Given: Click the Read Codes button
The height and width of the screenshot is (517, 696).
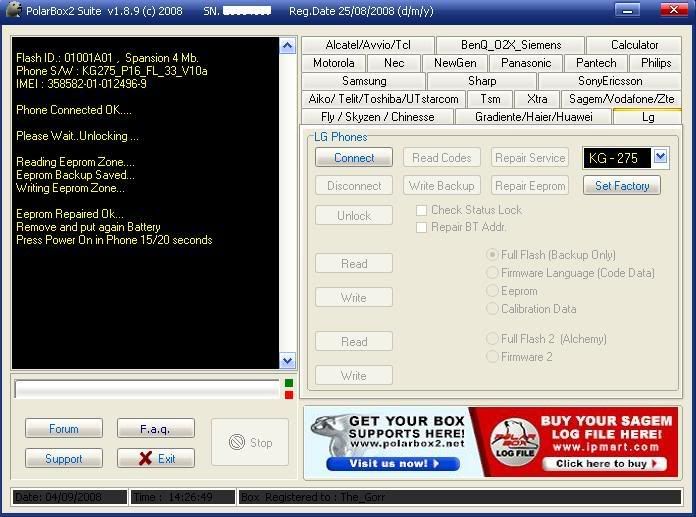Looking at the screenshot, I should [442, 158].
